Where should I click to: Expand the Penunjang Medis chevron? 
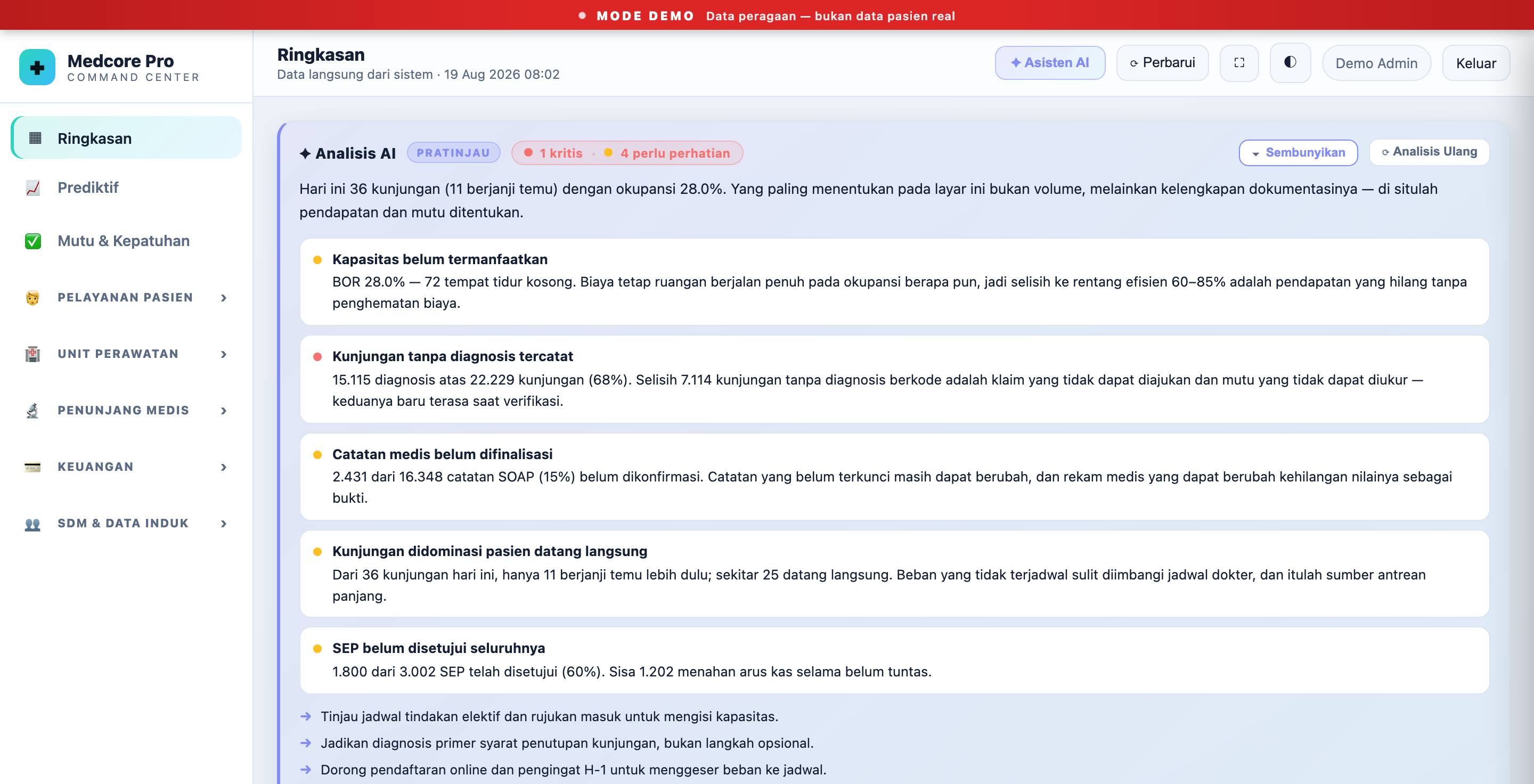[224, 411]
